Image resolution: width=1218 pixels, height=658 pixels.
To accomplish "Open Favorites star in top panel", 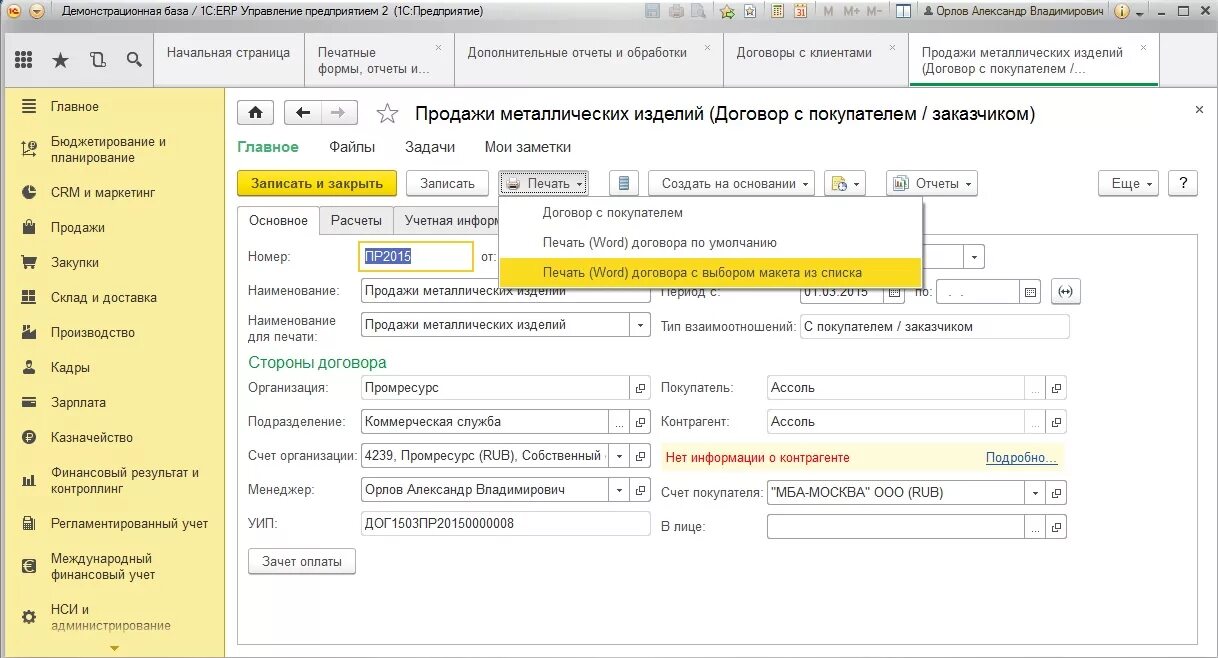I will [x=60, y=60].
